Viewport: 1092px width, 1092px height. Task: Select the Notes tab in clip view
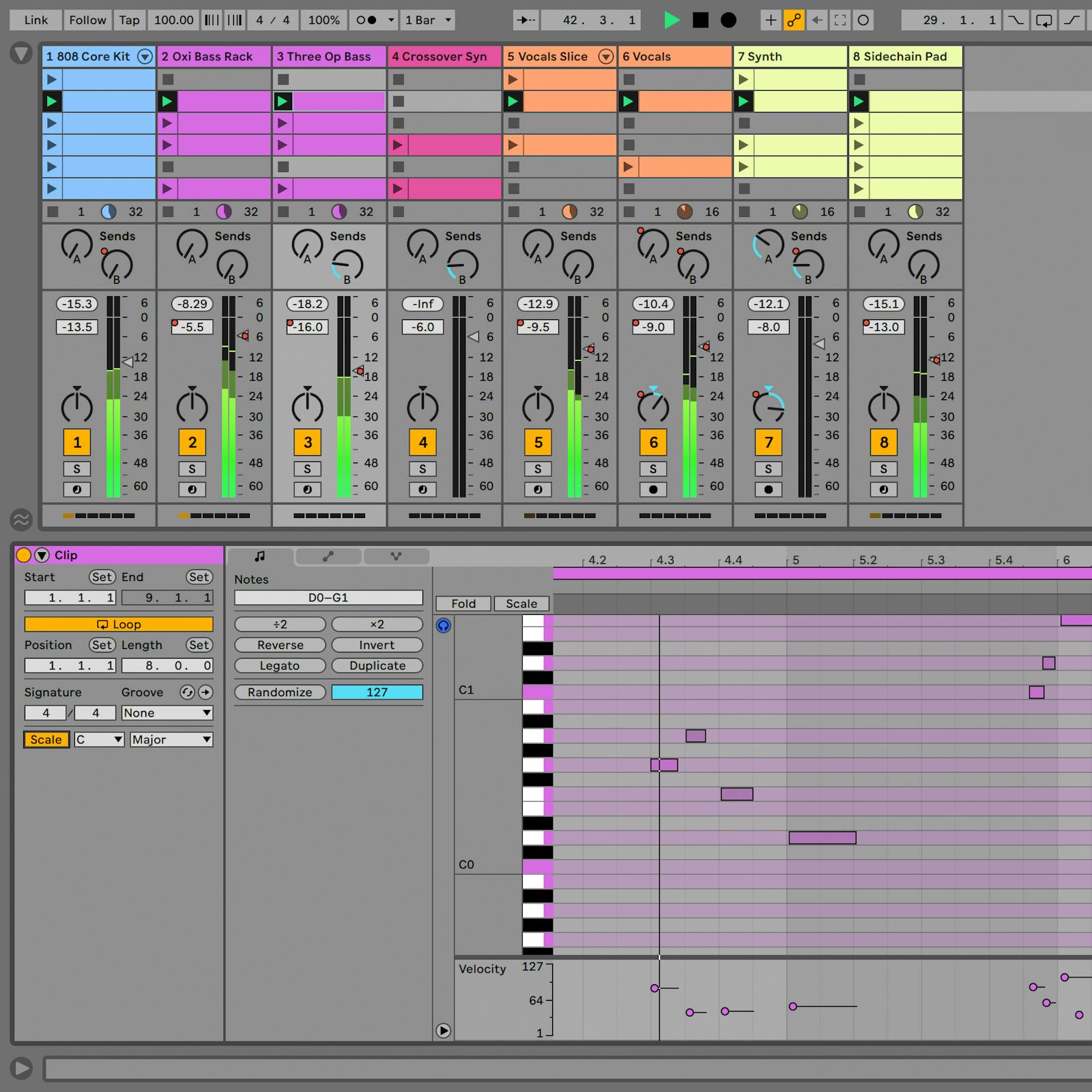[x=259, y=556]
